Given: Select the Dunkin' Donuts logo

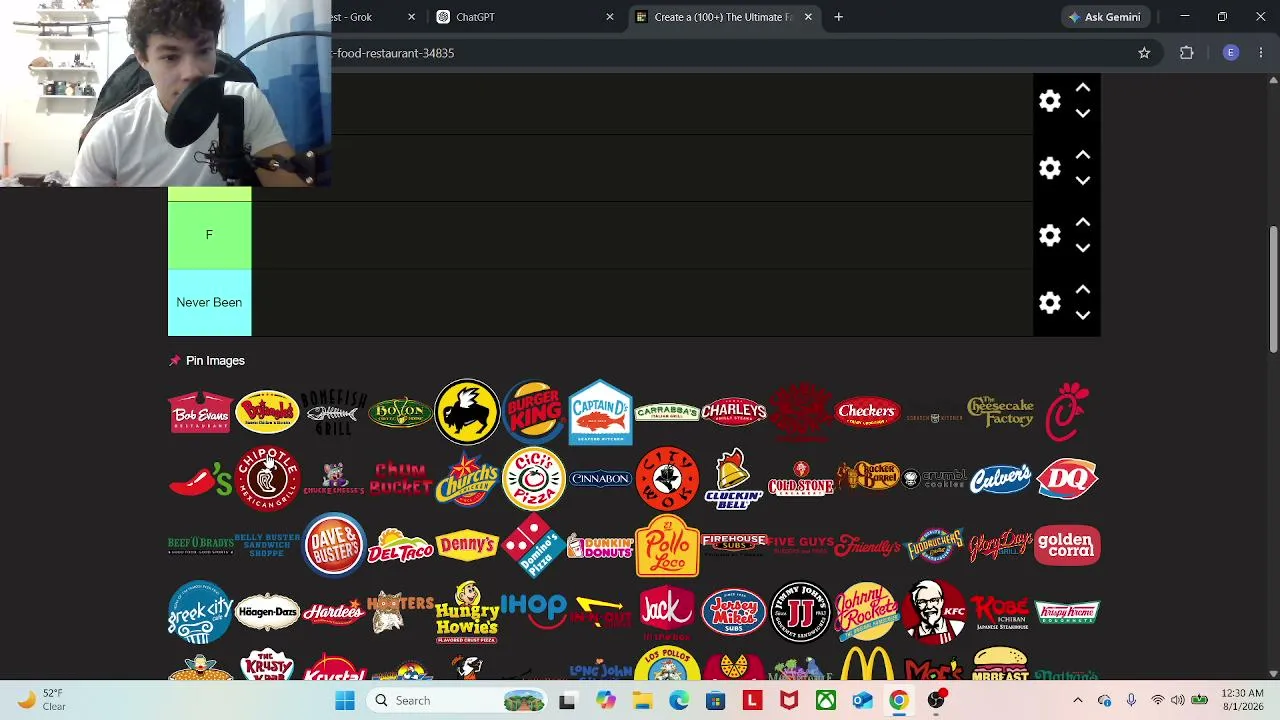Looking at the screenshot, I should click(600, 545).
